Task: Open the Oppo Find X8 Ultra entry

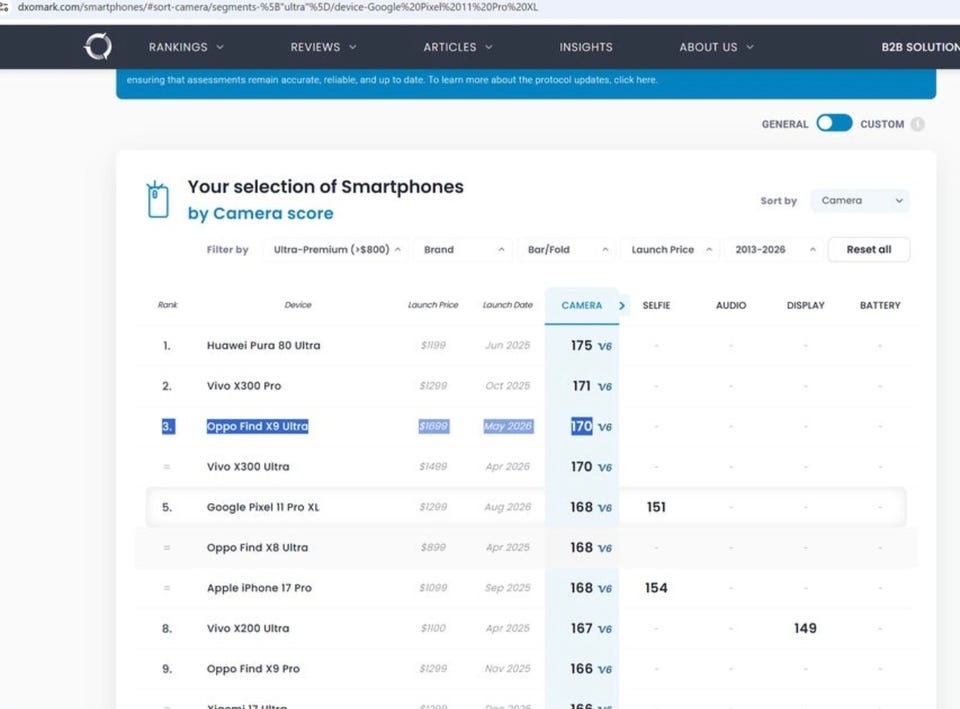Action: point(257,547)
